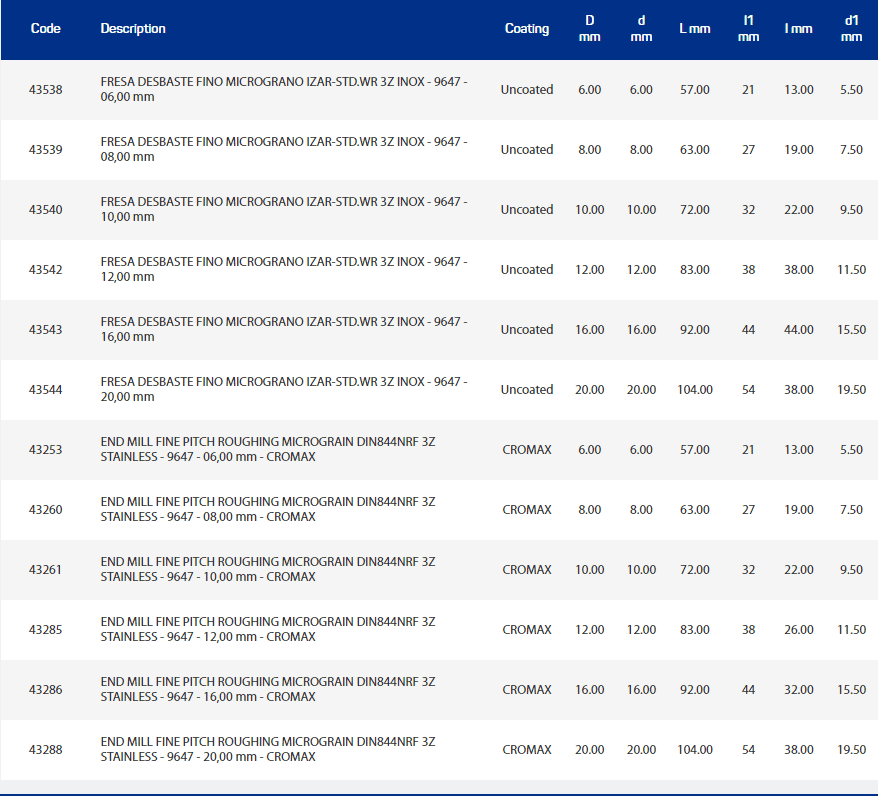Click the 20,00 mm CROMAX END MILL description
Viewport: 878px width, 796px height.
(268, 750)
